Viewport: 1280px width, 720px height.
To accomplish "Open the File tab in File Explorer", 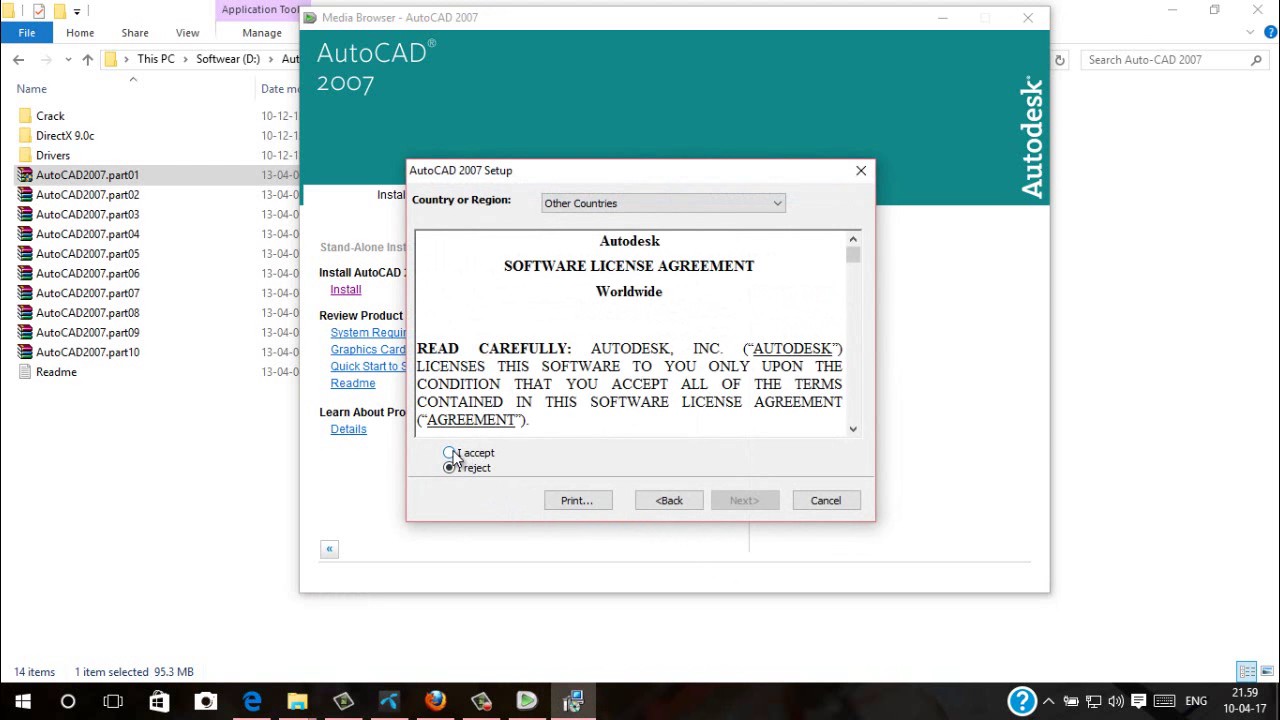I will pyautogui.click(x=27, y=33).
